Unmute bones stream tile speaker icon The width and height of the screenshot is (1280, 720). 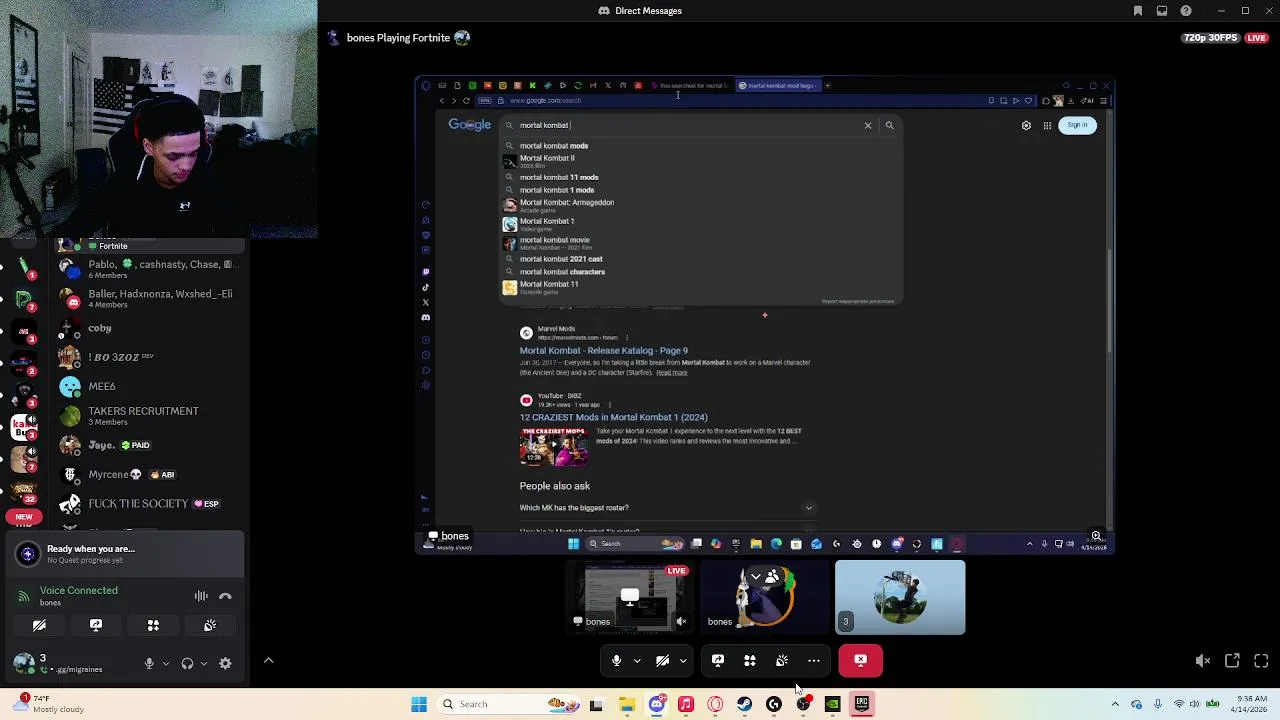(681, 621)
